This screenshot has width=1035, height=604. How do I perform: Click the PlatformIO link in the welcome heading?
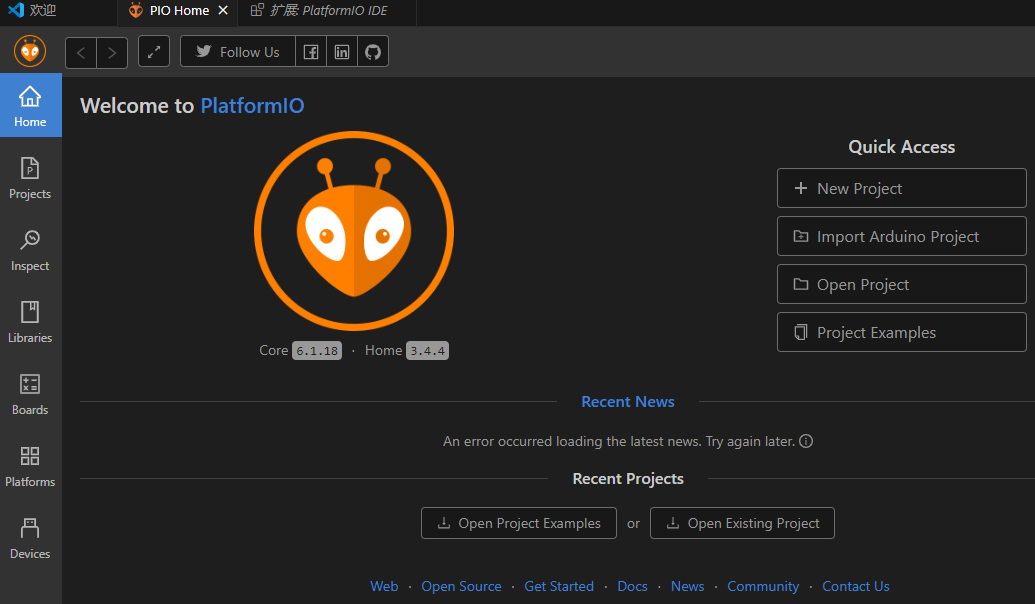point(252,106)
